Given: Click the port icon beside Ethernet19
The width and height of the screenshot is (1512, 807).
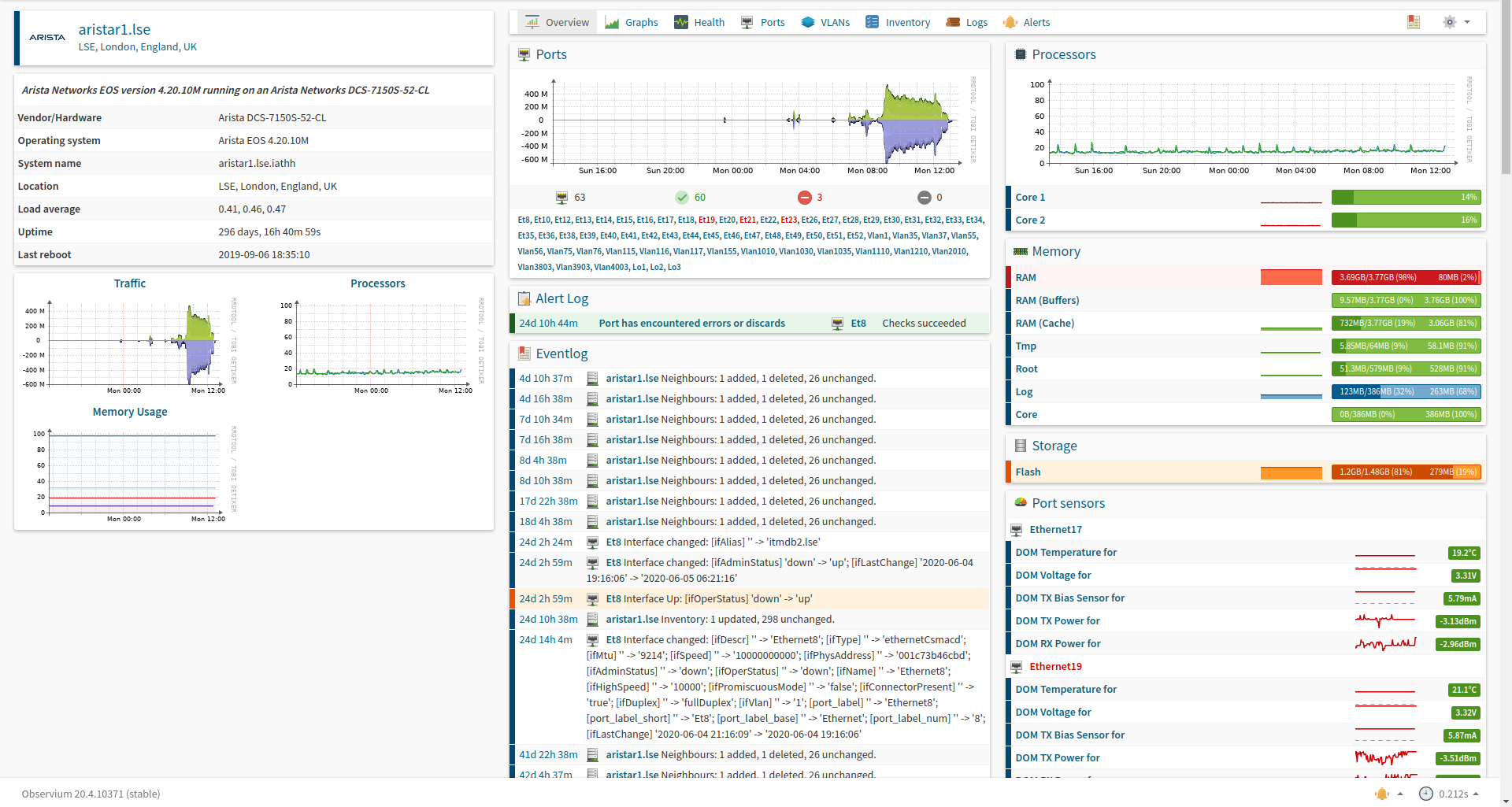Looking at the screenshot, I should (1016, 667).
